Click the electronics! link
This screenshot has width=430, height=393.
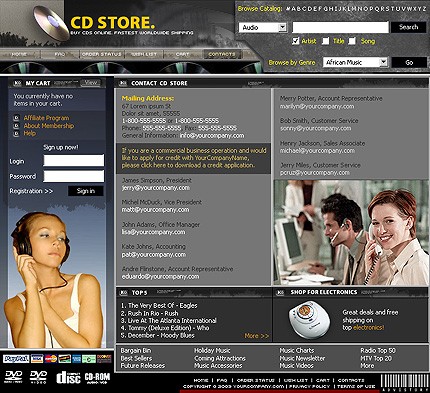(x=368, y=328)
